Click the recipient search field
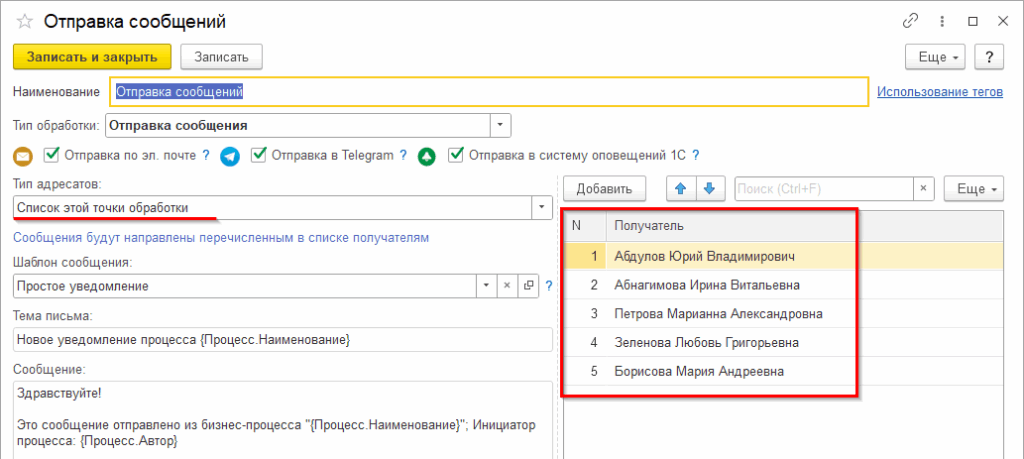This screenshot has height=459, width=1024. [x=824, y=188]
